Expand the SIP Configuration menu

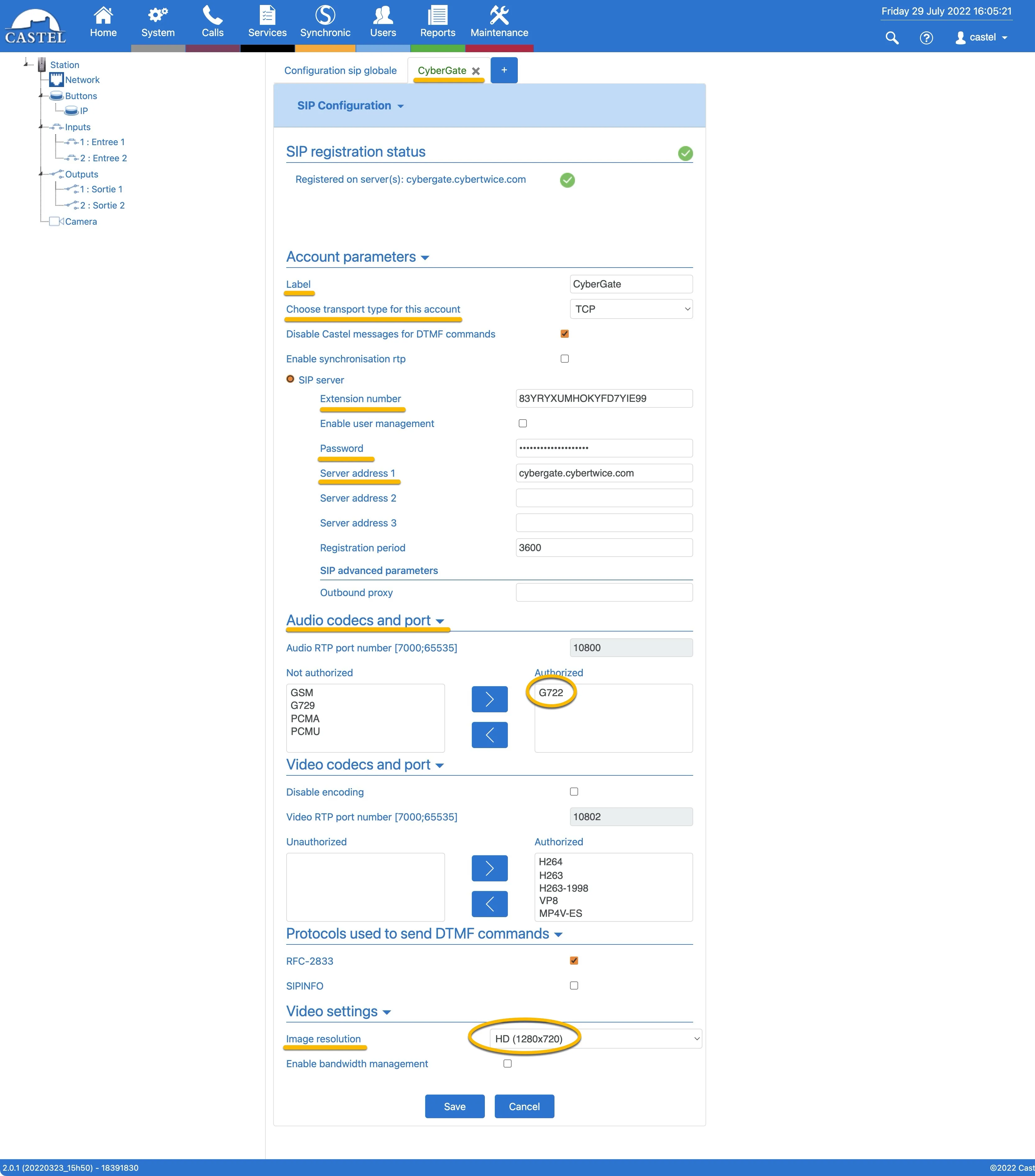pos(350,106)
